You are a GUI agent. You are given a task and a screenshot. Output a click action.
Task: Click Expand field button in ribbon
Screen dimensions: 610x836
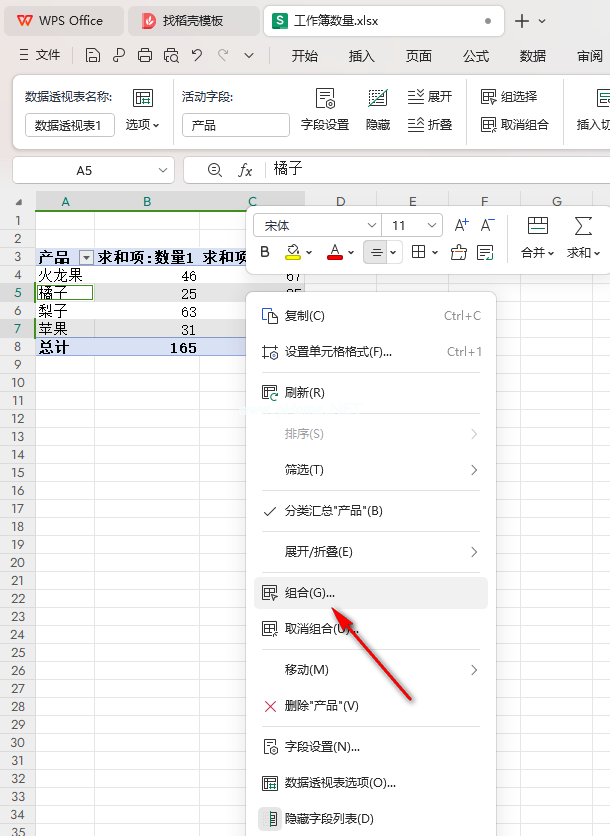tap(430, 97)
